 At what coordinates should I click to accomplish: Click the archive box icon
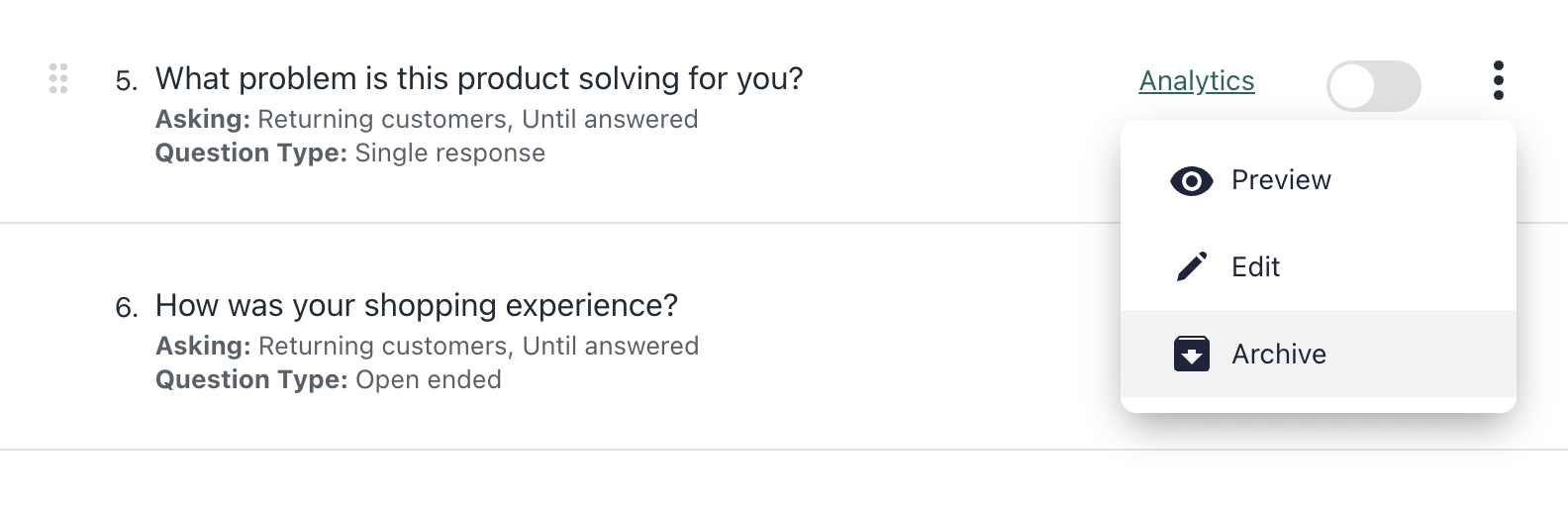click(1191, 354)
